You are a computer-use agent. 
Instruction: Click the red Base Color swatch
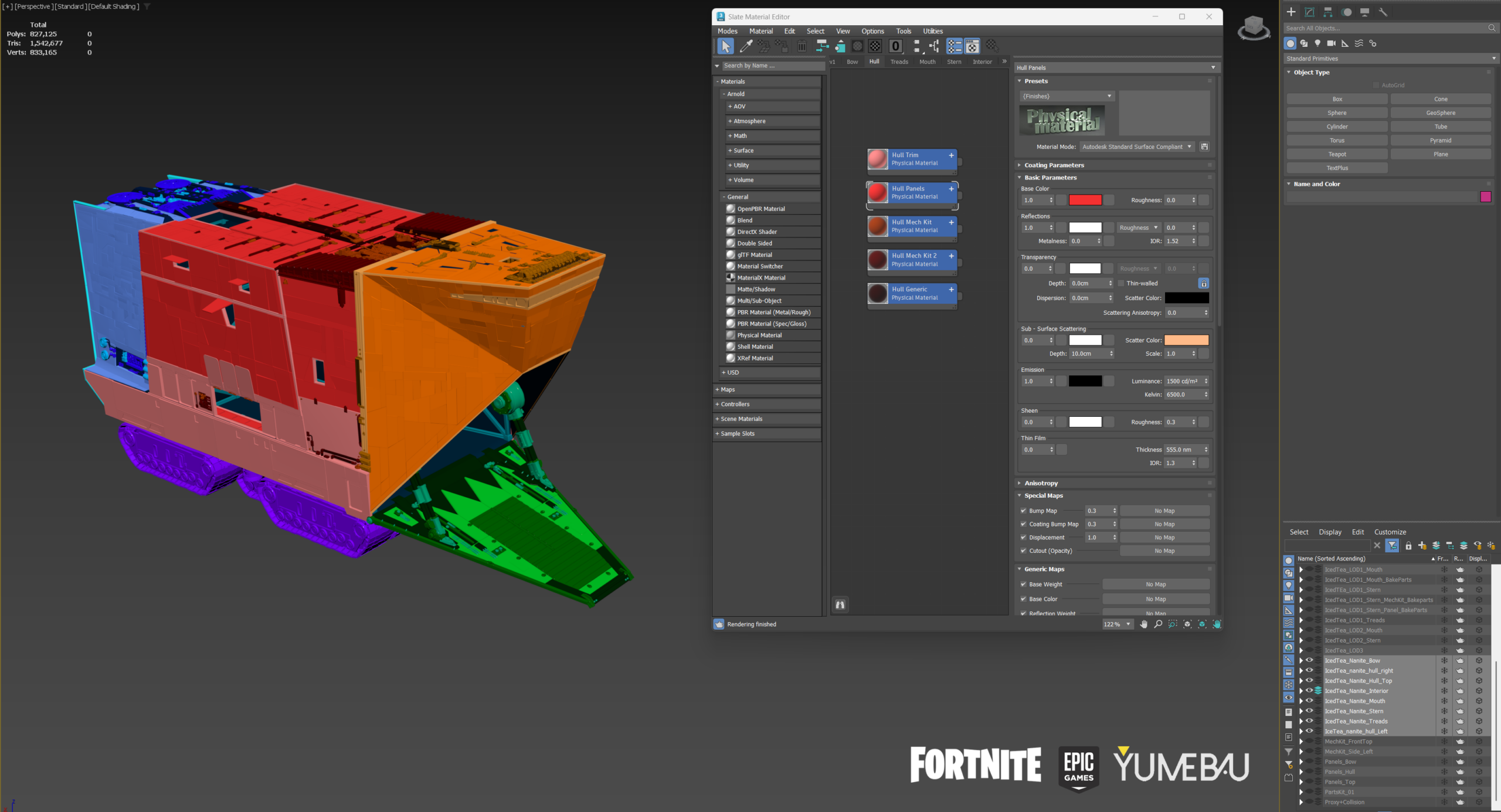tap(1085, 200)
